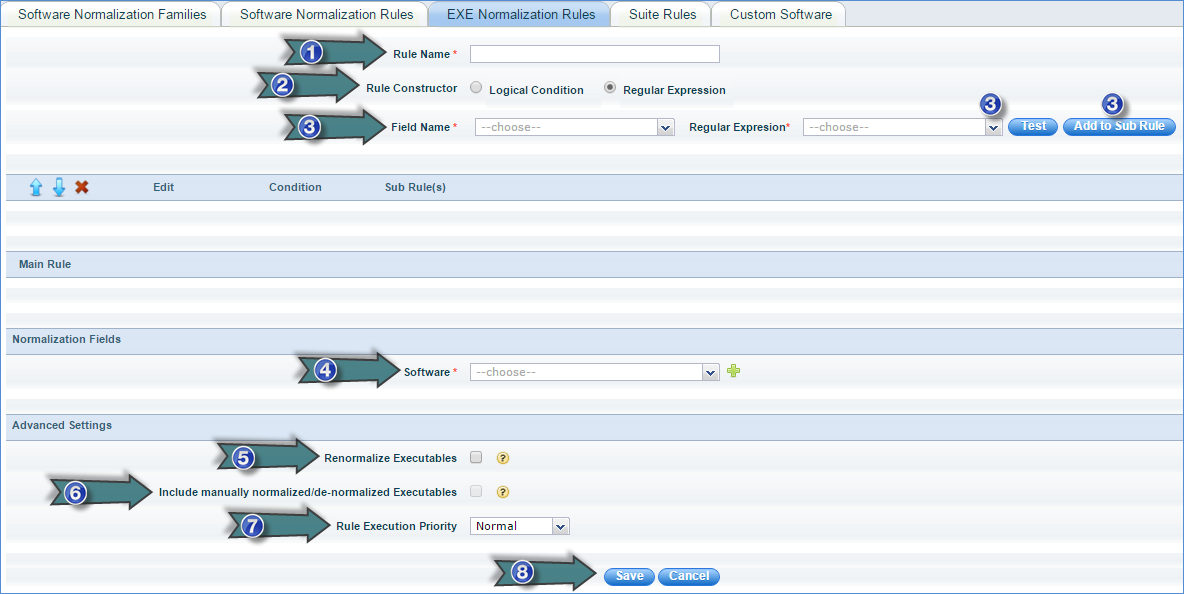Viewport: 1184px width, 594px height.
Task: Open the Software dropdown list
Action: [x=594, y=372]
